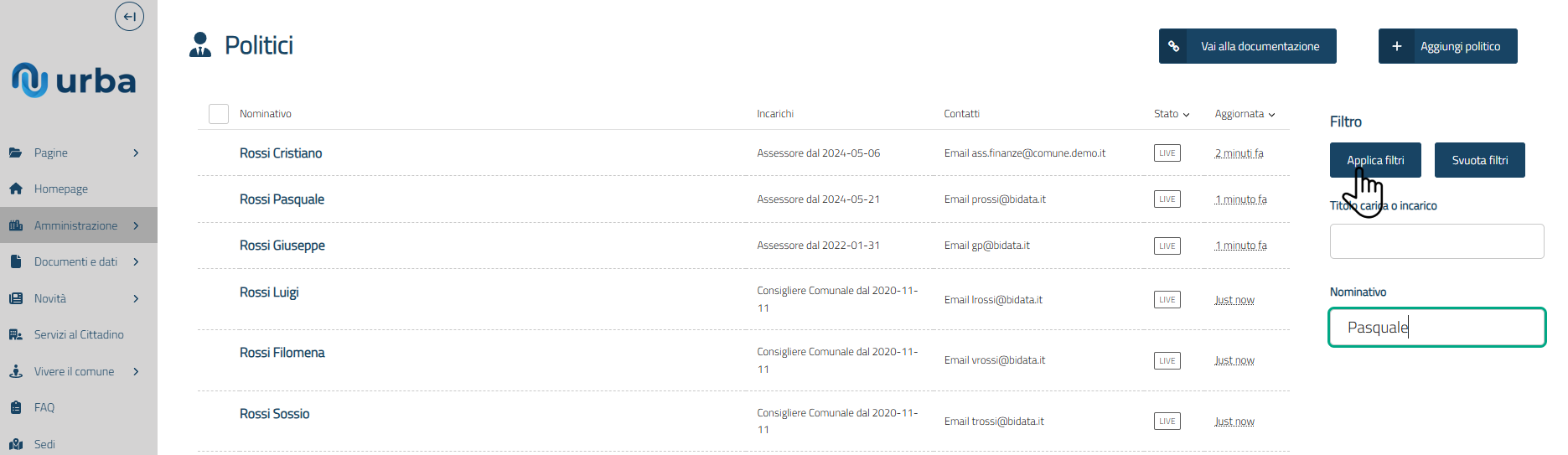Click the FAQ clipboard icon

[x=16, y=407]
